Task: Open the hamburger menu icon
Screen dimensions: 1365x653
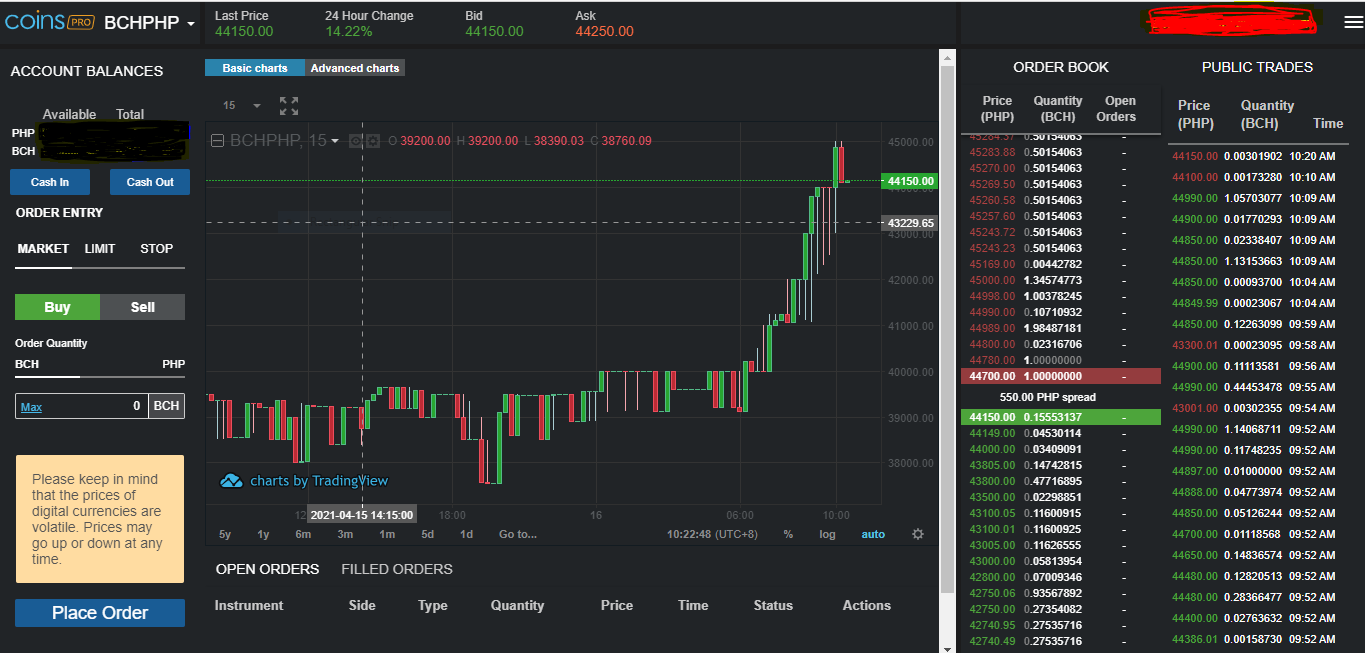Action: [x=1352, y=23]
